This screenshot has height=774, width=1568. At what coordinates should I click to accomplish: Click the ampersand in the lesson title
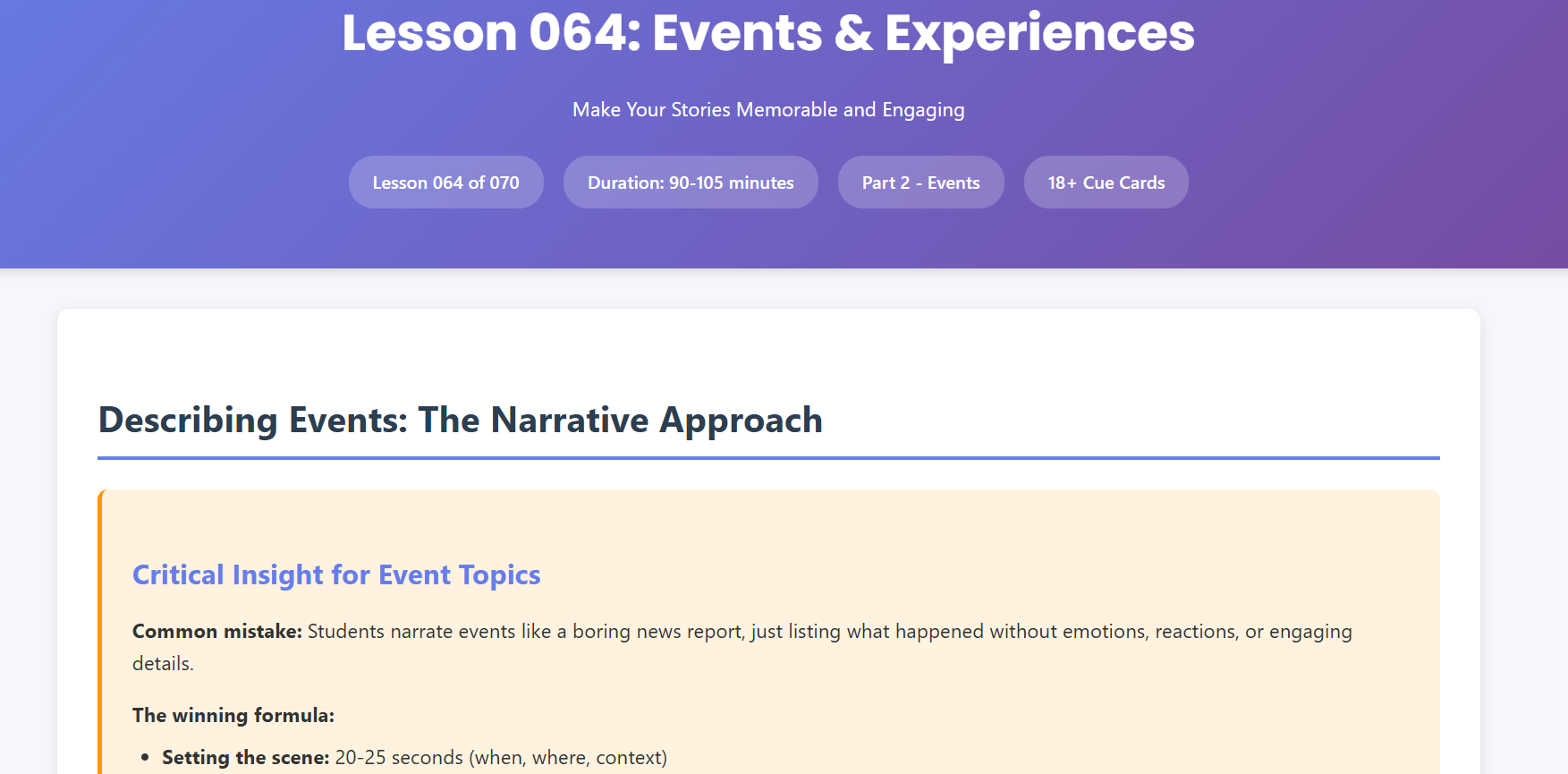(853, 34)
